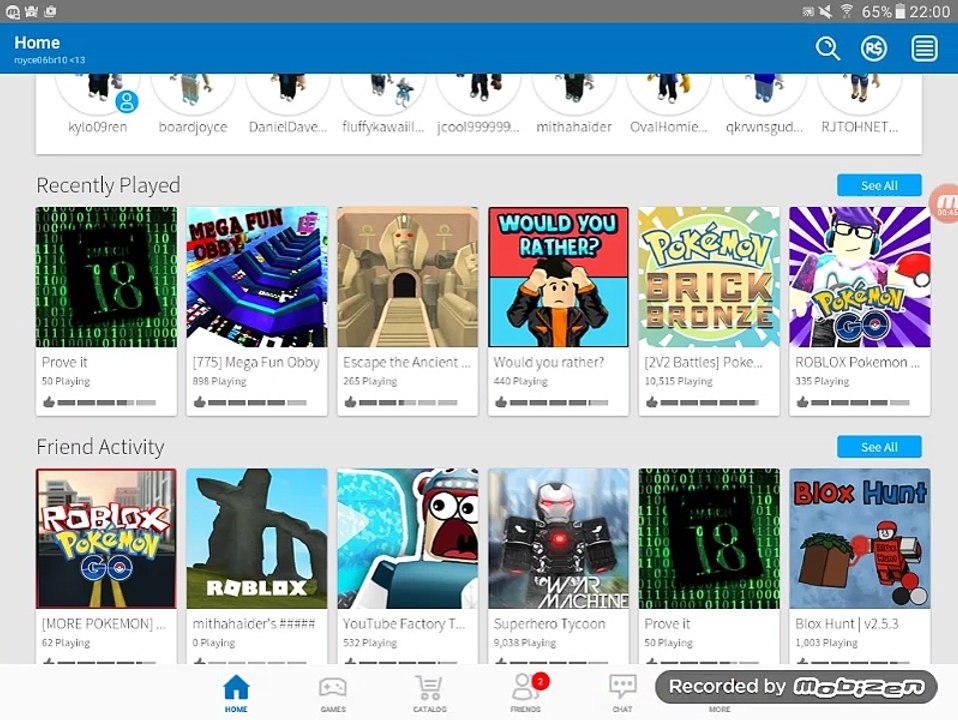
Task: Click the 'Superhero Tycoon' title text
Action: pyautogui.click(x=549, y=624)
